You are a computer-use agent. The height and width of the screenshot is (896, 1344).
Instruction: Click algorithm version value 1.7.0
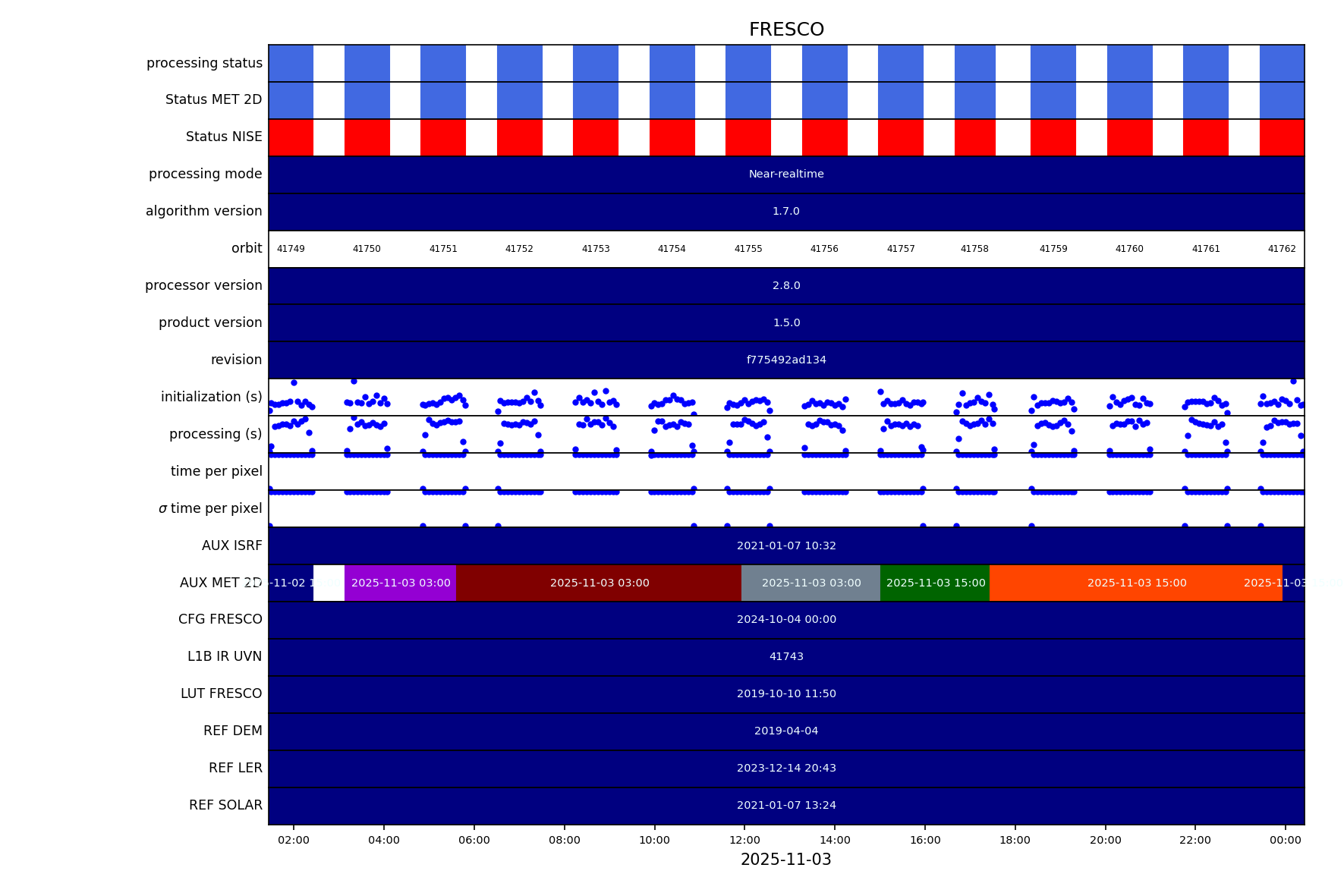tap(786, 212)
